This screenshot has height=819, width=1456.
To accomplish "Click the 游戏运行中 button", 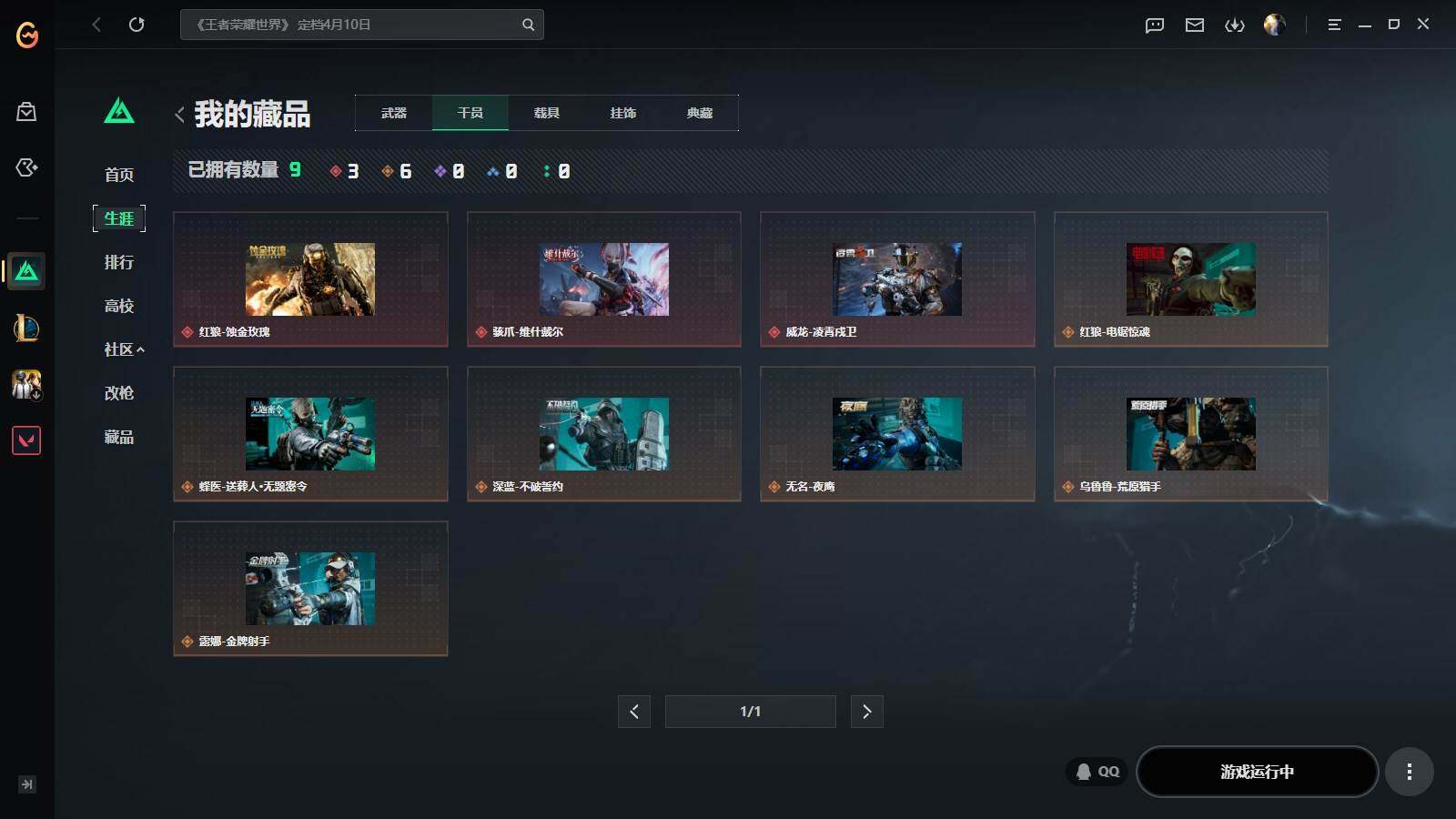I will (1257, 772).
